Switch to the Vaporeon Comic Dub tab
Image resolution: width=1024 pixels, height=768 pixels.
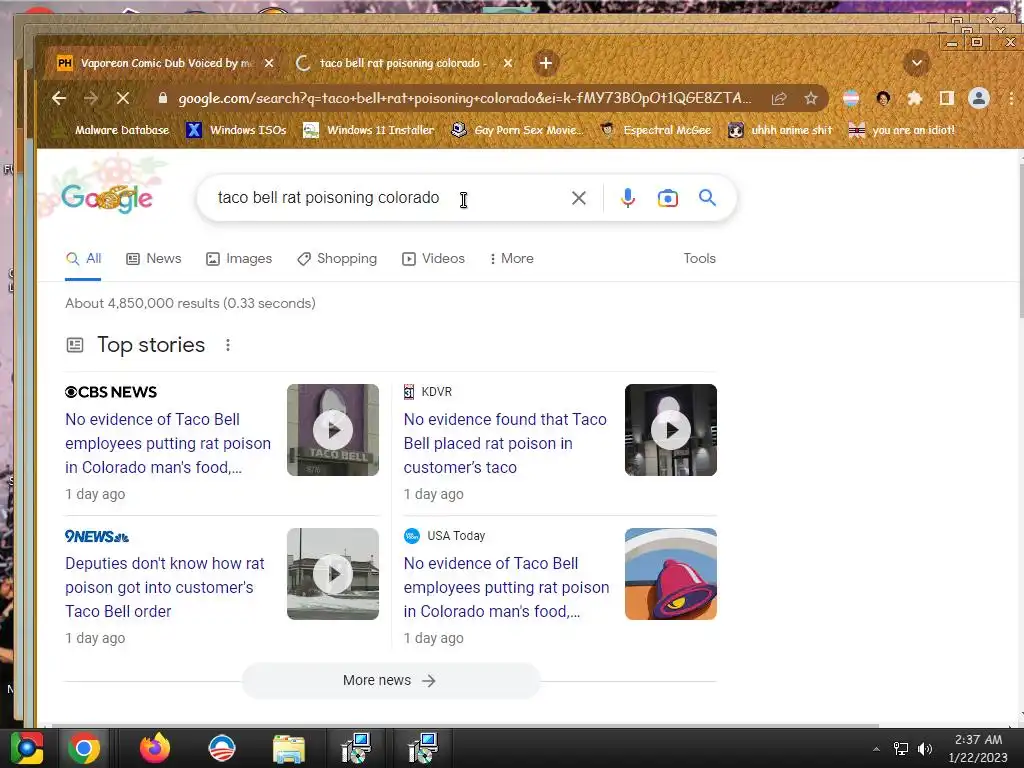165,63
